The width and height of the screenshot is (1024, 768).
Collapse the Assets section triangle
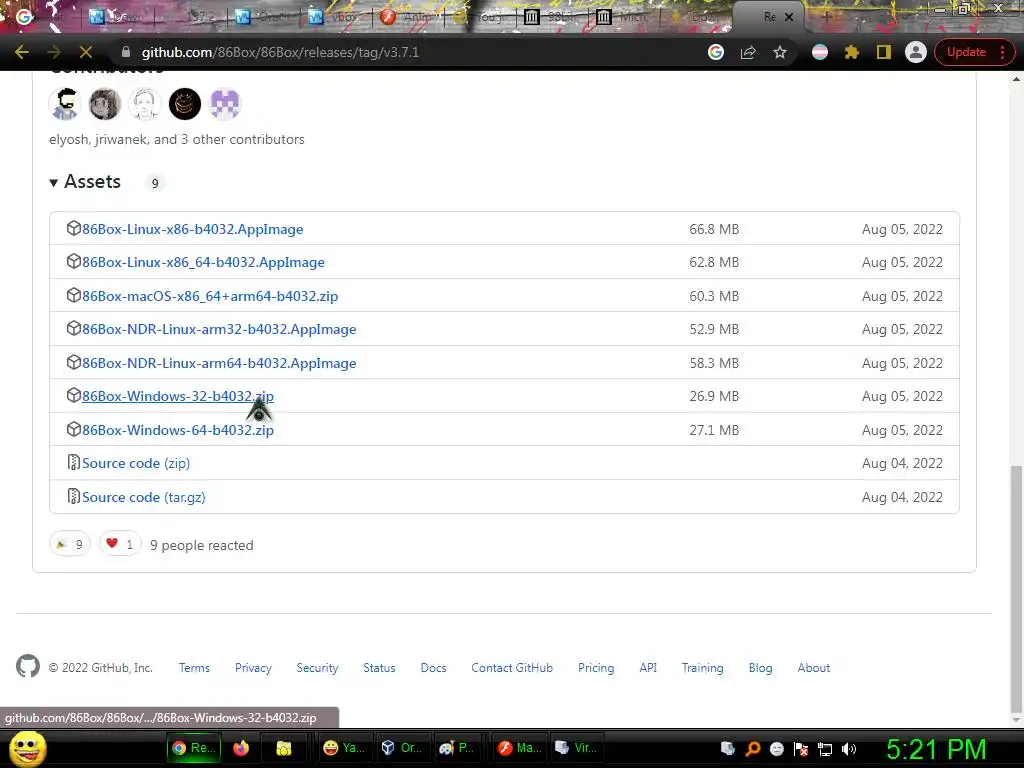point(54,183)
